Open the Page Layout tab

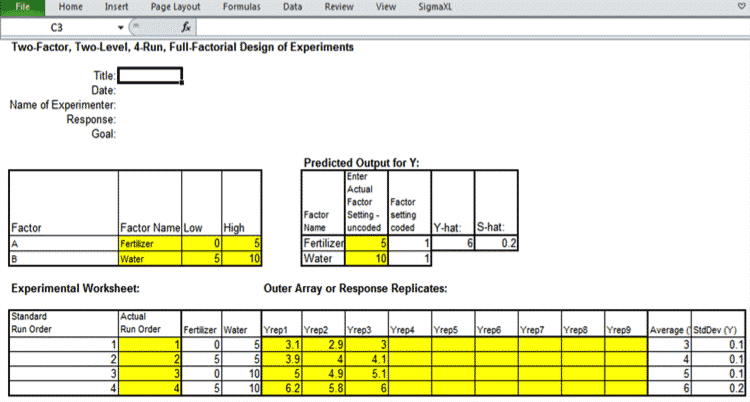coord(175,7)
